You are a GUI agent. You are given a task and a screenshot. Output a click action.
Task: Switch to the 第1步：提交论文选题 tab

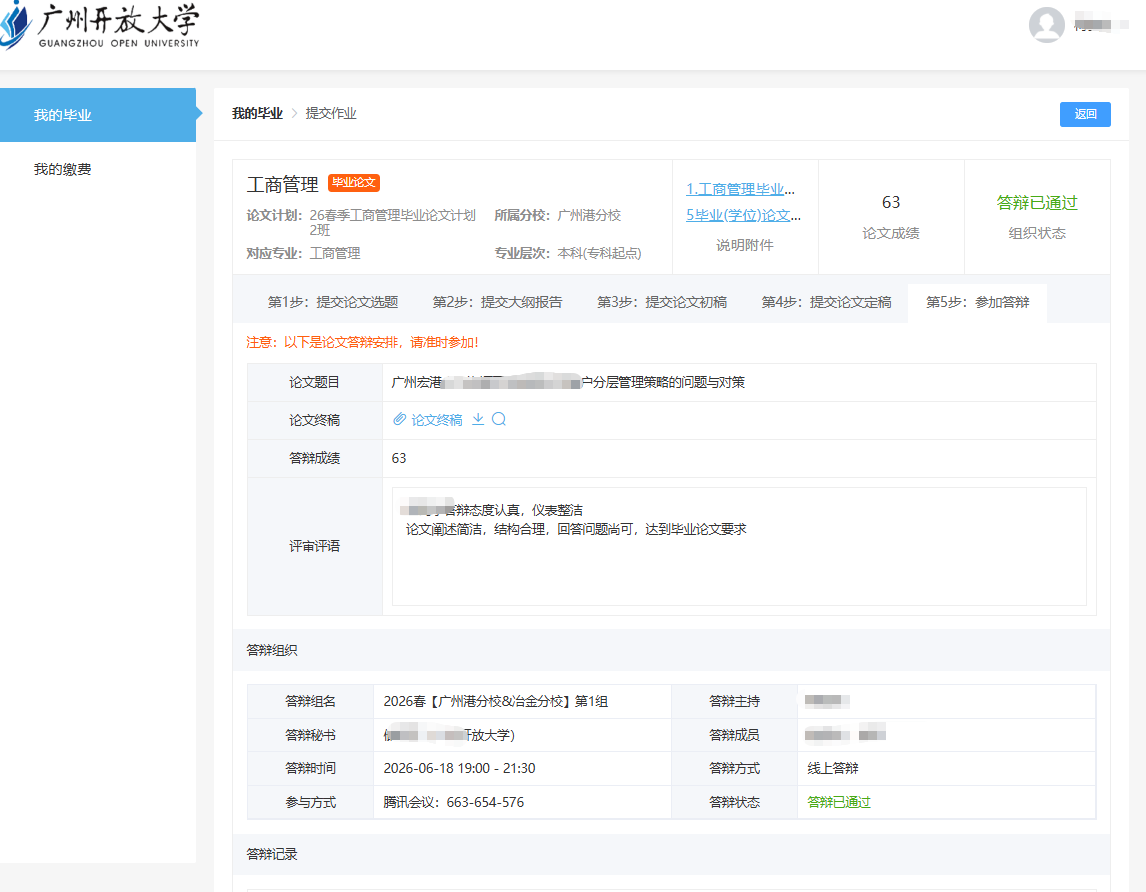pos(333,303)
